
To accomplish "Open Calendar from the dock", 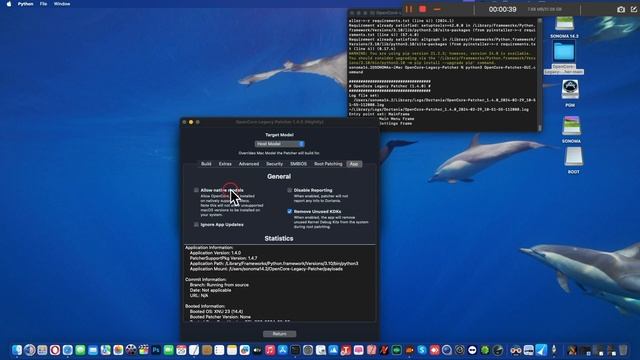I will click(x=181, y=350).
